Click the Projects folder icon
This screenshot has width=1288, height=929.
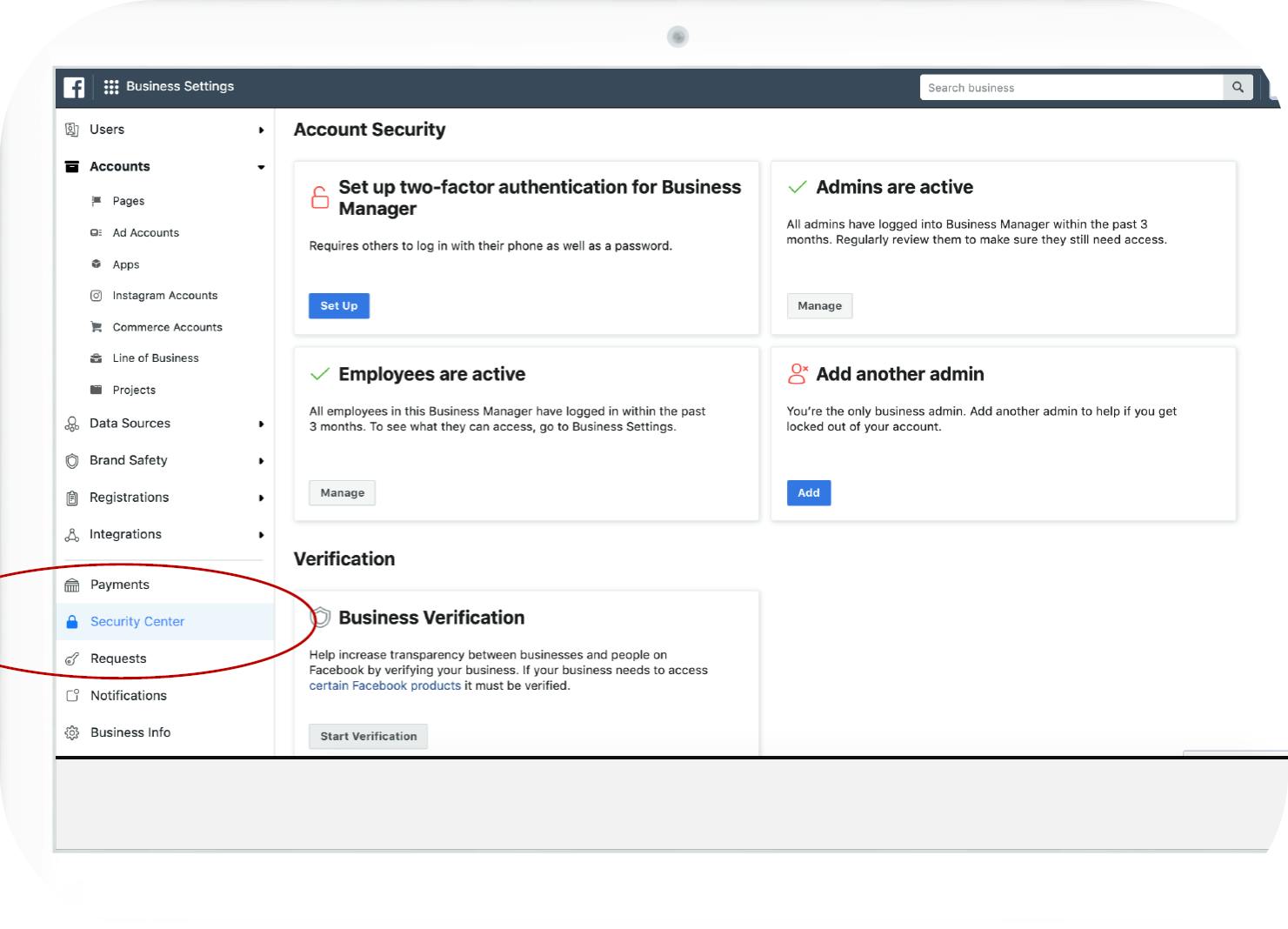click(97, 390)
